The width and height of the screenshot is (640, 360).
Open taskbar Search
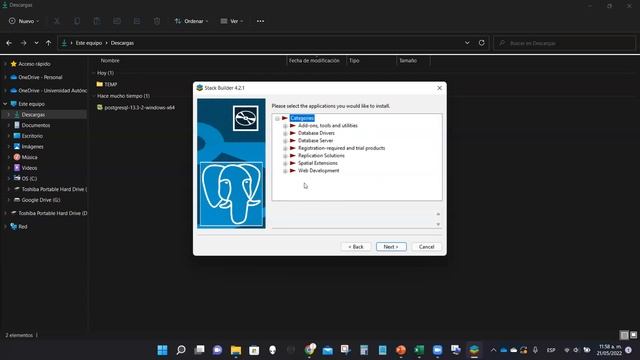tap(181, 350)
